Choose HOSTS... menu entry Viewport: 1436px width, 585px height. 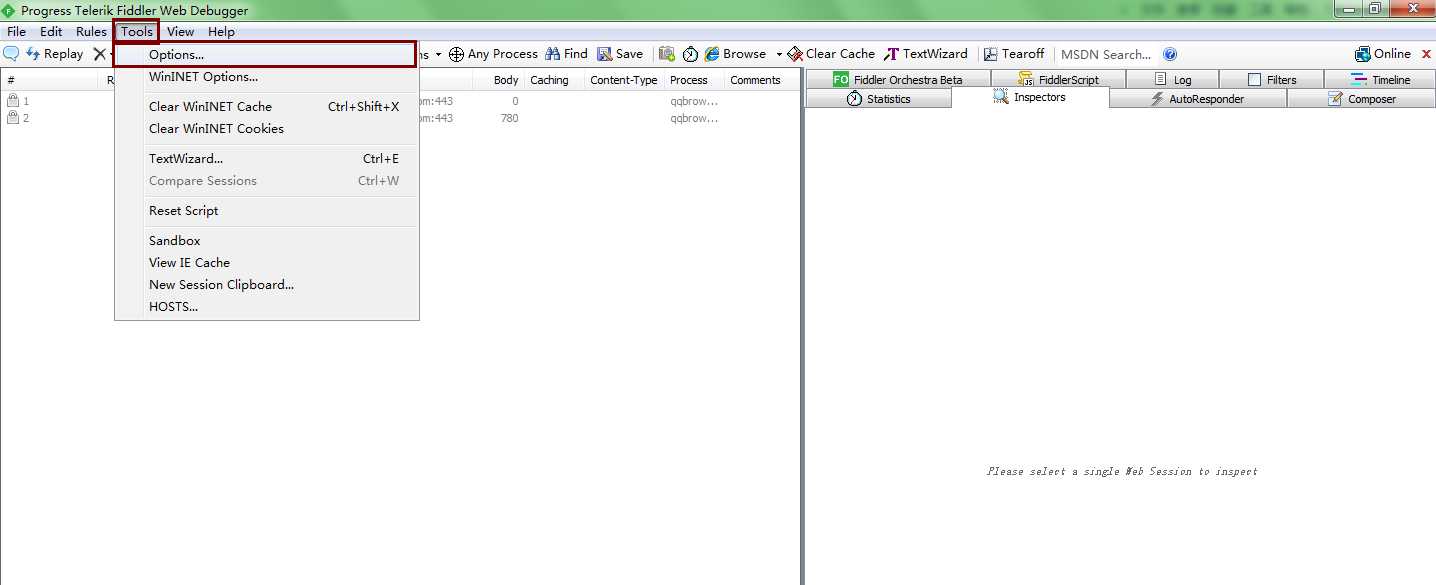[x=266, y=307]
